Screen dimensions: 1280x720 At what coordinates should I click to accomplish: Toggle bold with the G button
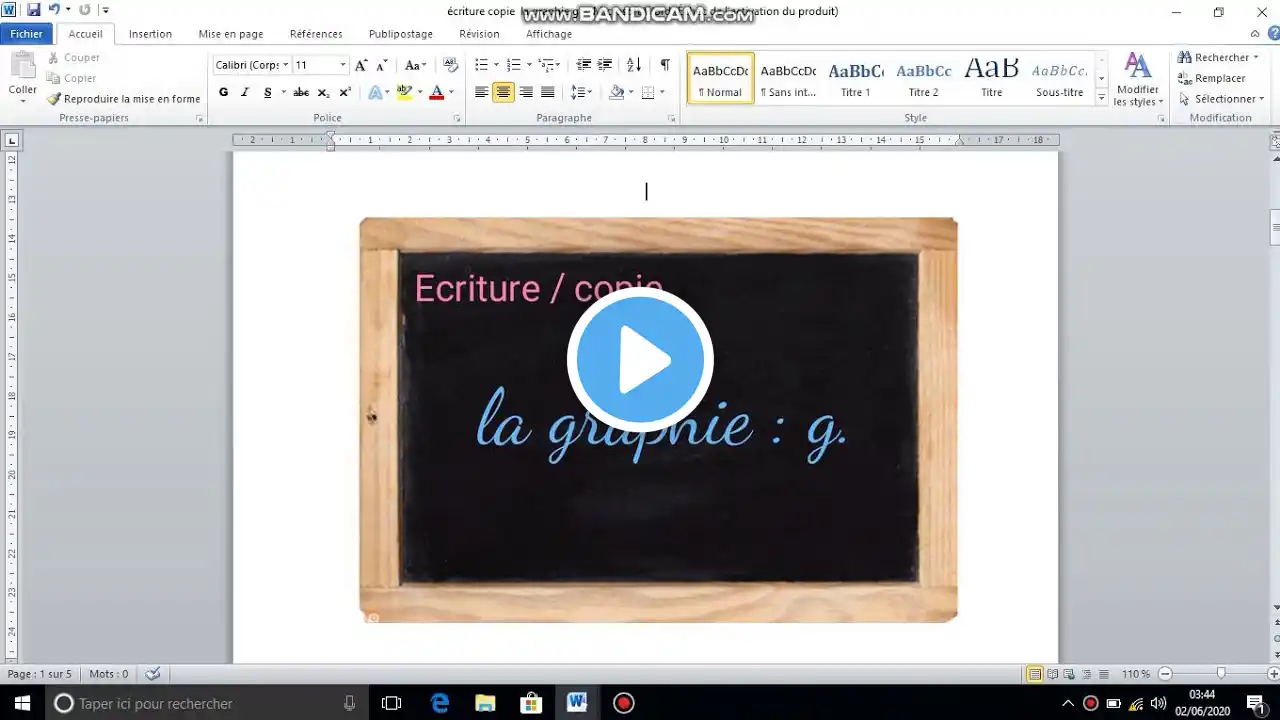point(223,92)
